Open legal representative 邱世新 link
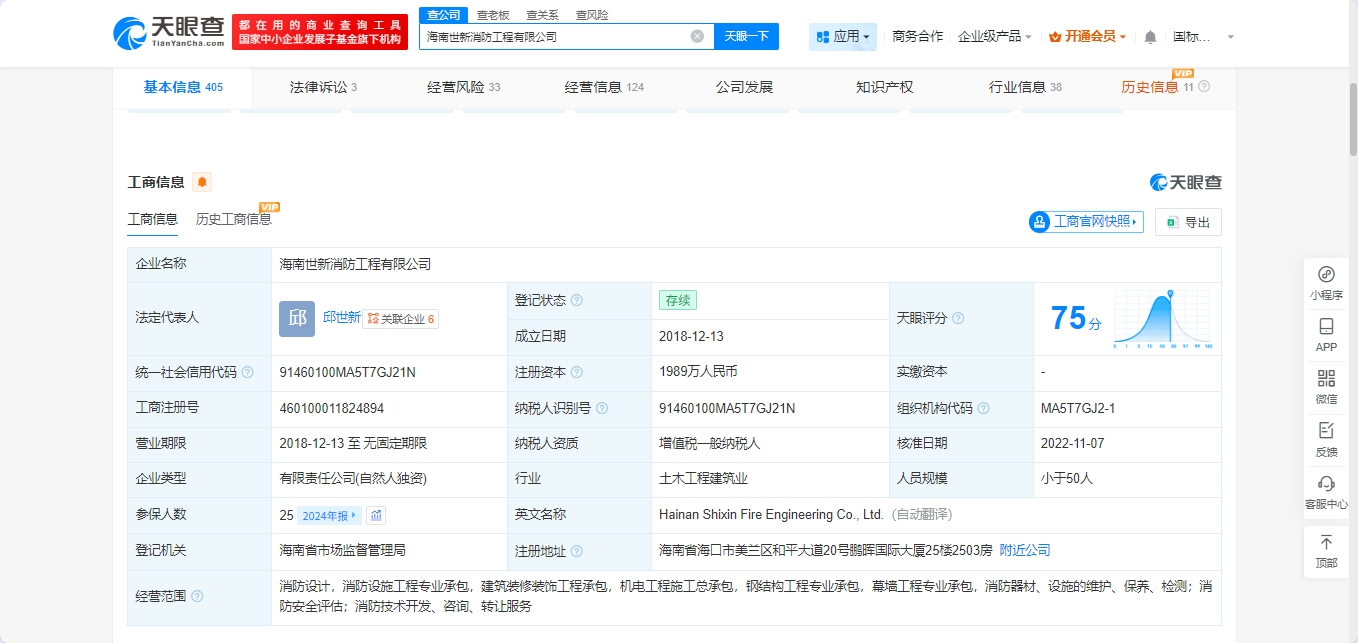The width and height of the screenshot is (1358, 643). coord(341,317)
